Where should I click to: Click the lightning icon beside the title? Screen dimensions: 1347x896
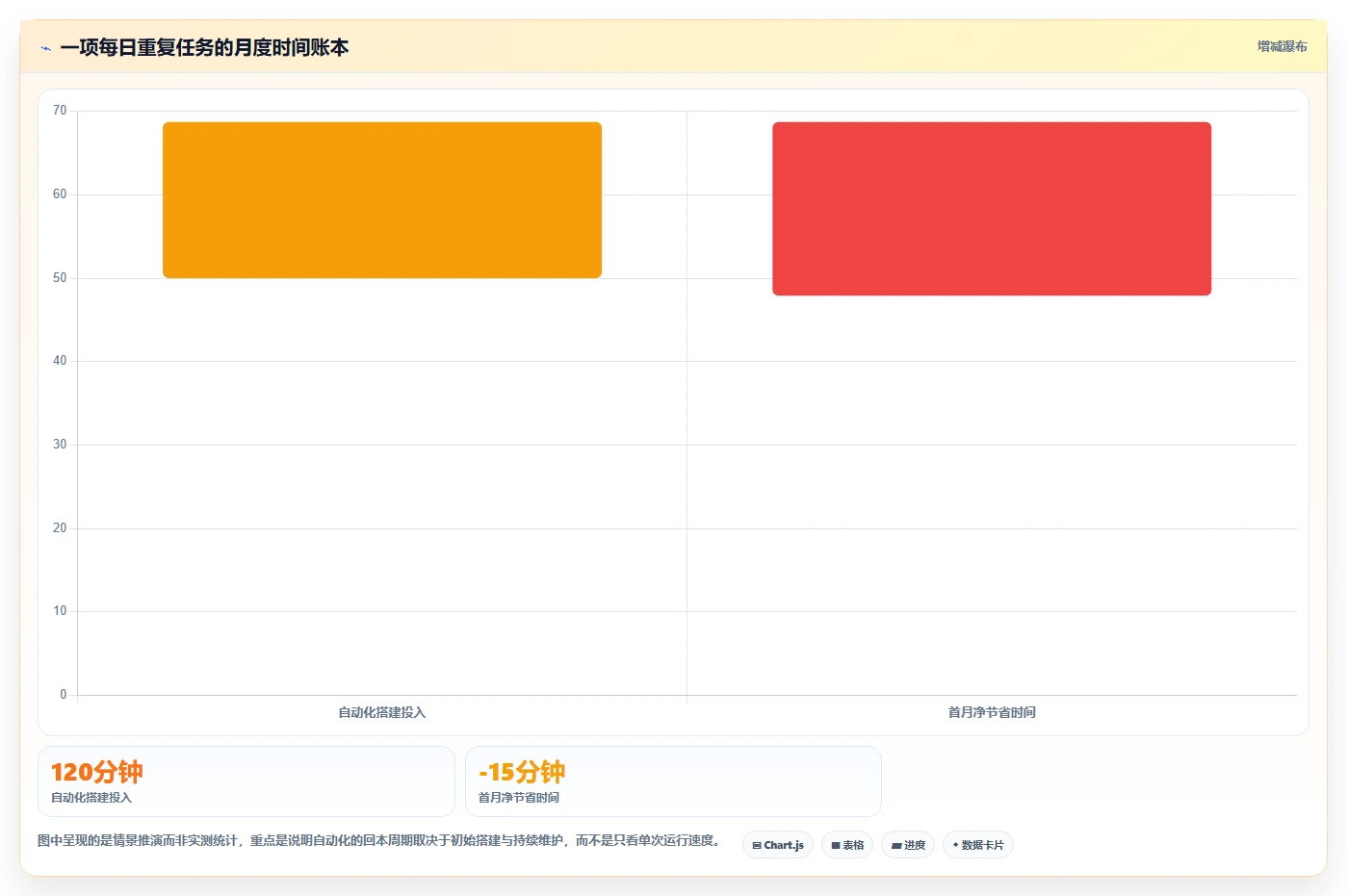tap(45, 48)
